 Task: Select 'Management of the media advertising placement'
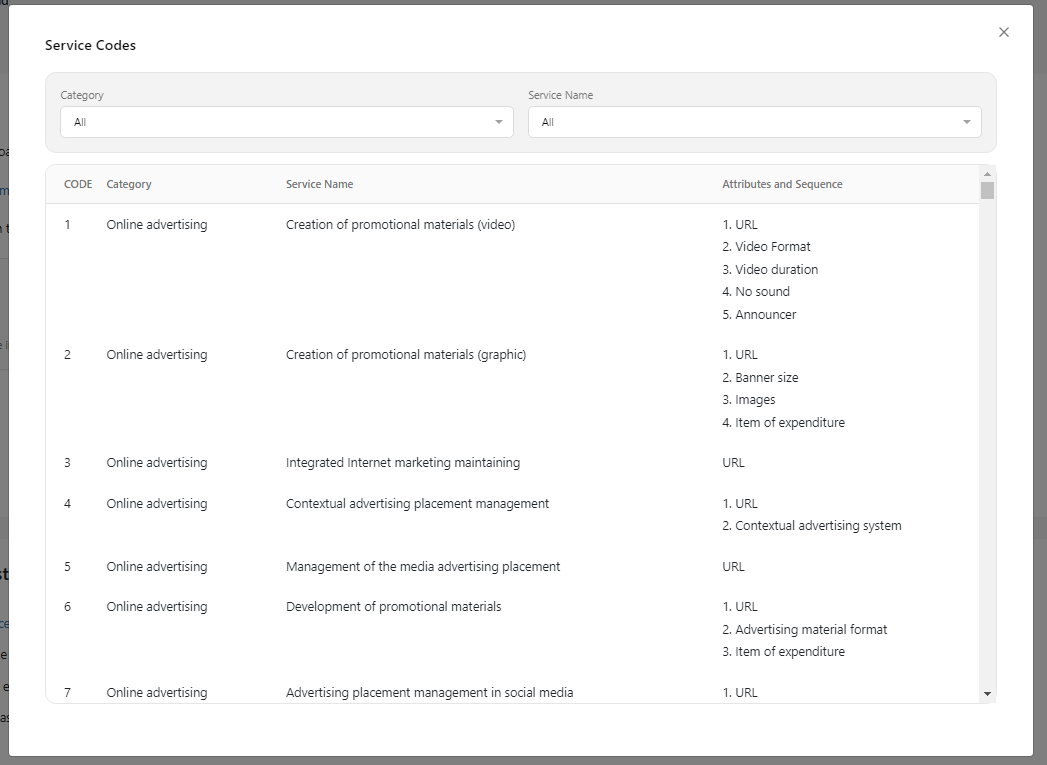pos(423,567)
